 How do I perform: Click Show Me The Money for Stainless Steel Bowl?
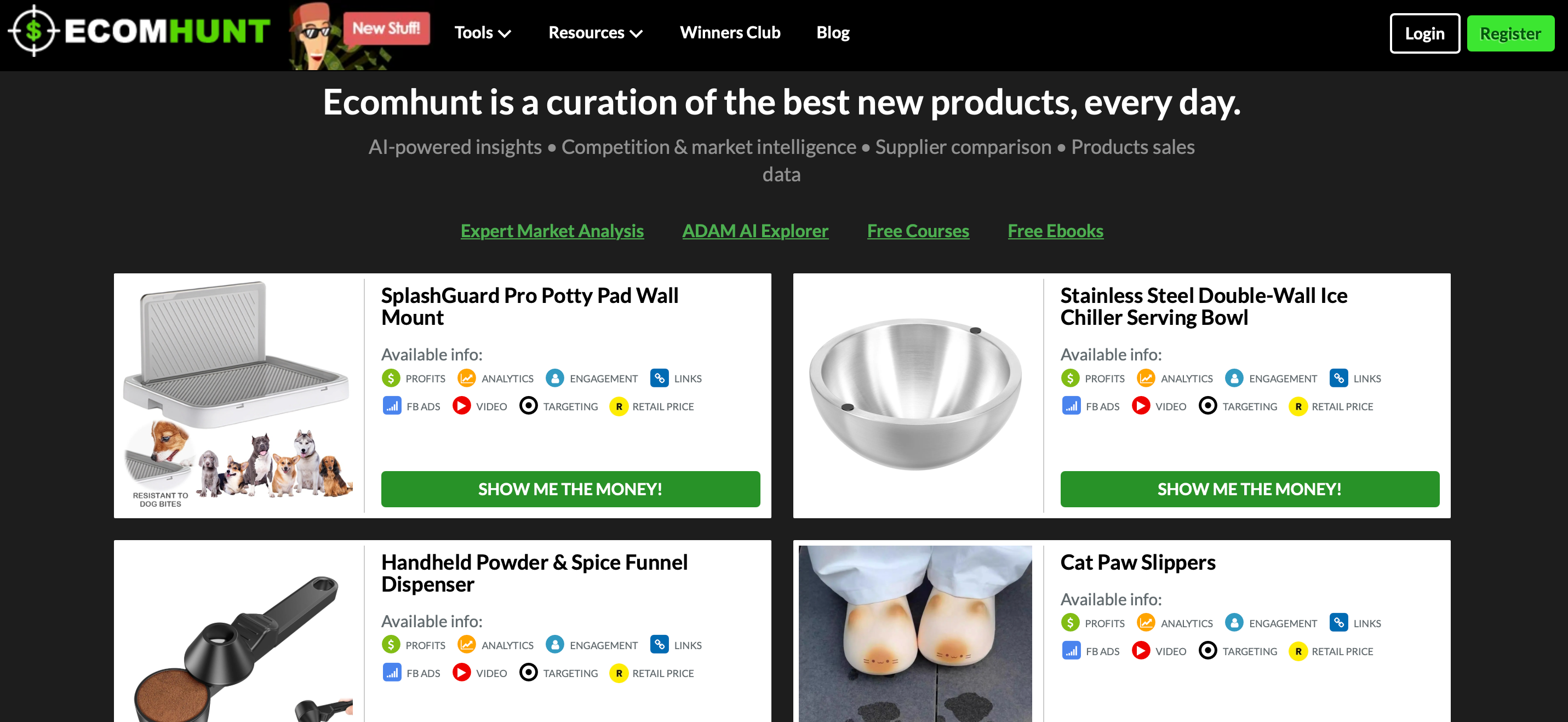[1249, 489]
